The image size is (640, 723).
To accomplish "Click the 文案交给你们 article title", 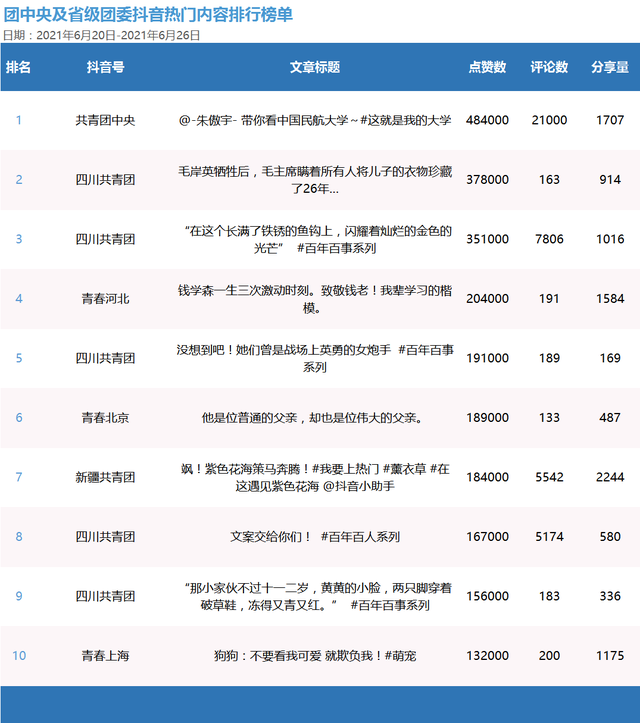I will 315,537.
